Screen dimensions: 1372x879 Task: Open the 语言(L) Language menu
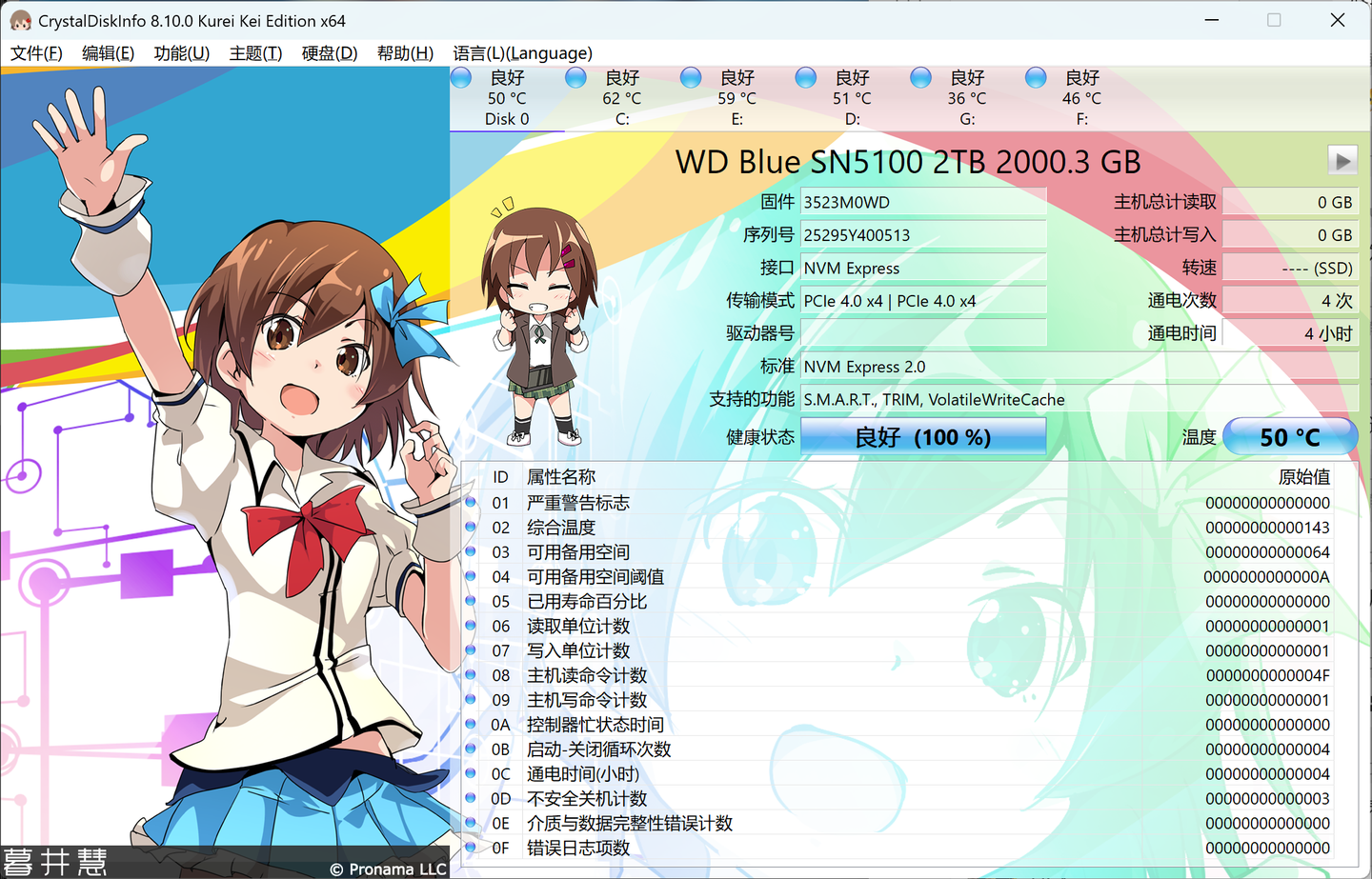[519, 53]
